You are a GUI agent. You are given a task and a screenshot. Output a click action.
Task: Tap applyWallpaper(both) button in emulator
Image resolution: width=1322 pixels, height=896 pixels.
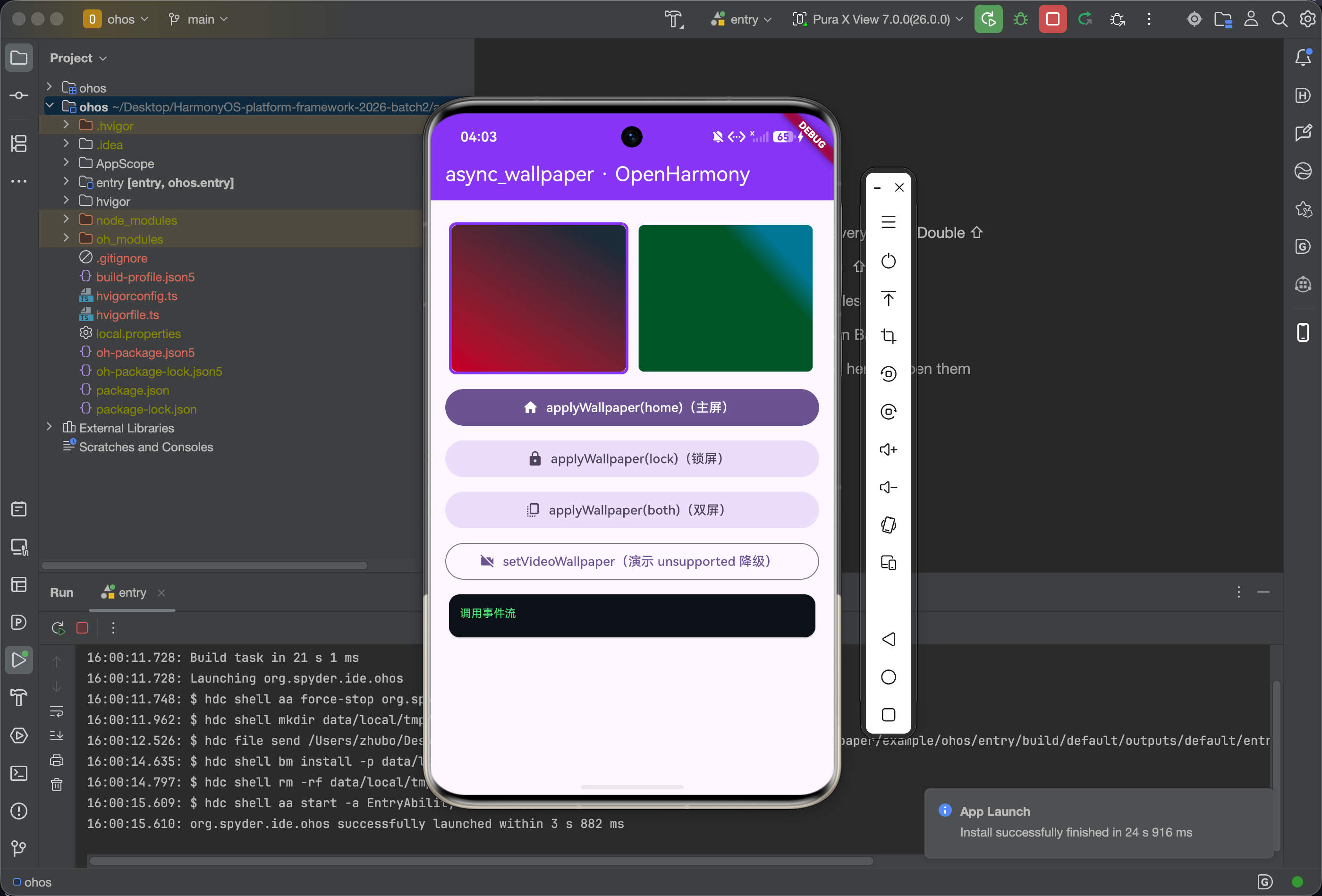632,510
